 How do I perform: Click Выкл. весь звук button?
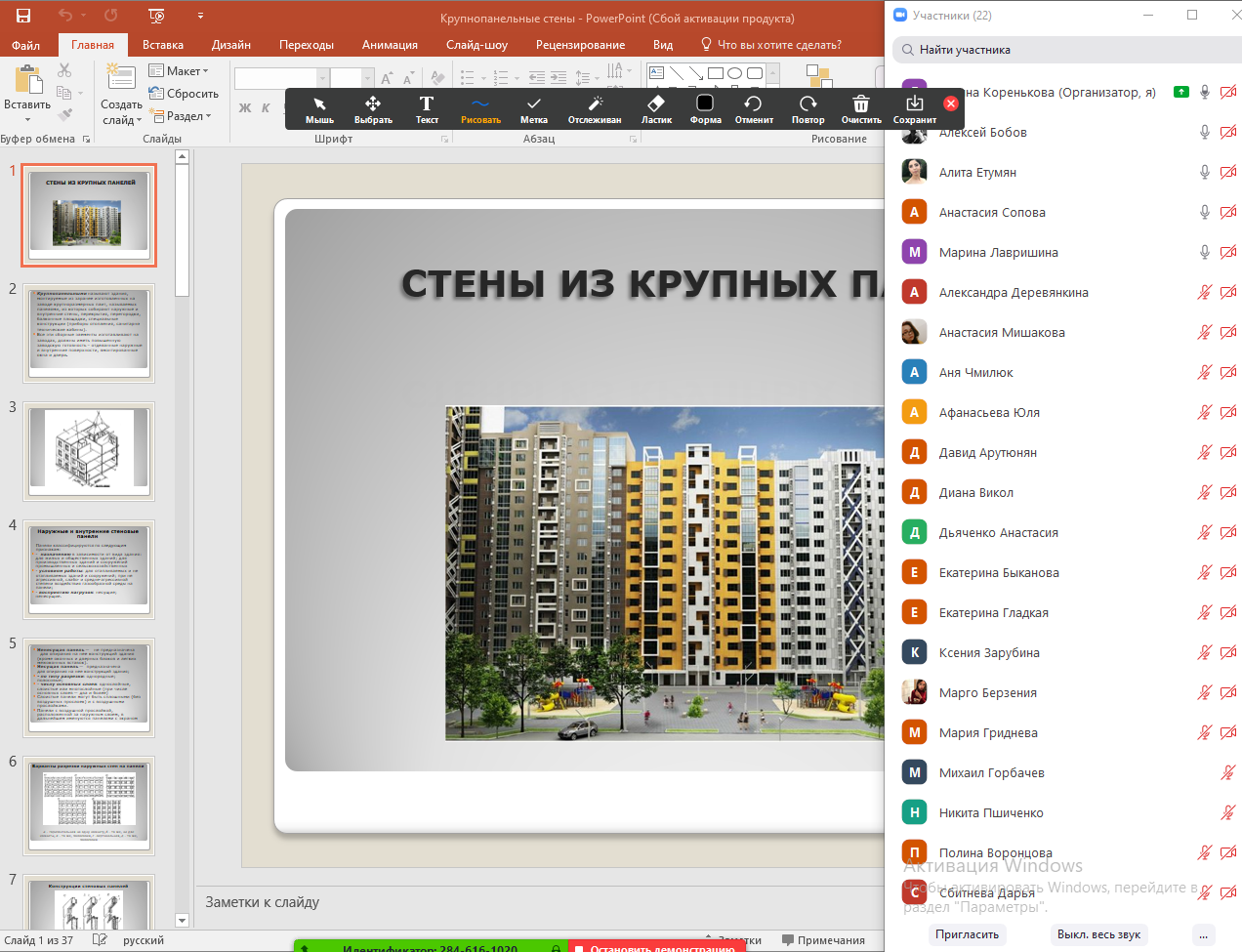point(1098,934)
